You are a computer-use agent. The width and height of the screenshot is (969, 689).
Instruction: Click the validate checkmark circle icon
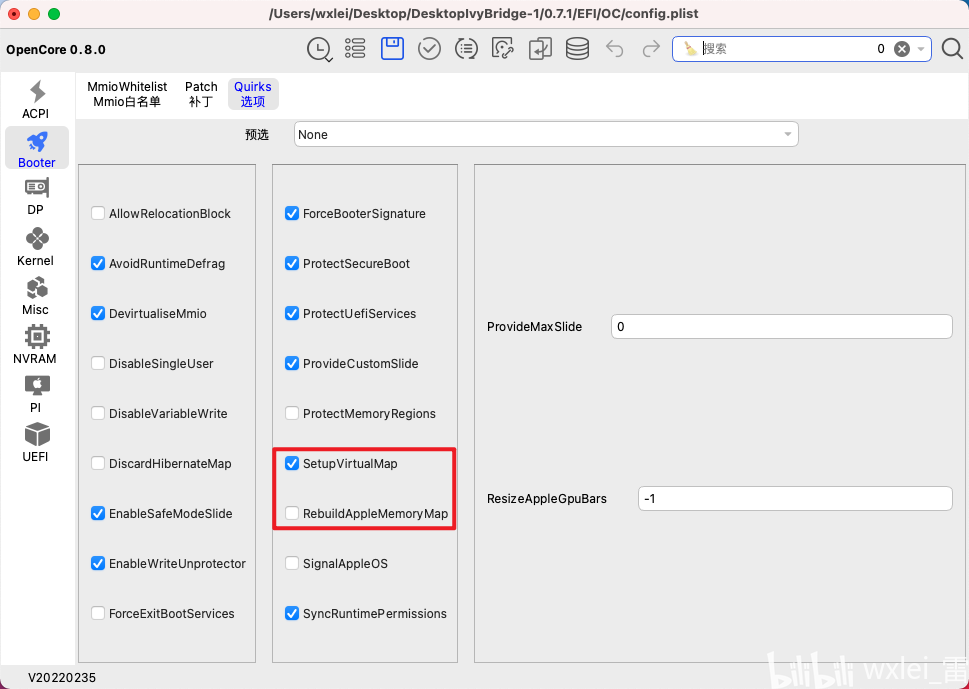429,48
